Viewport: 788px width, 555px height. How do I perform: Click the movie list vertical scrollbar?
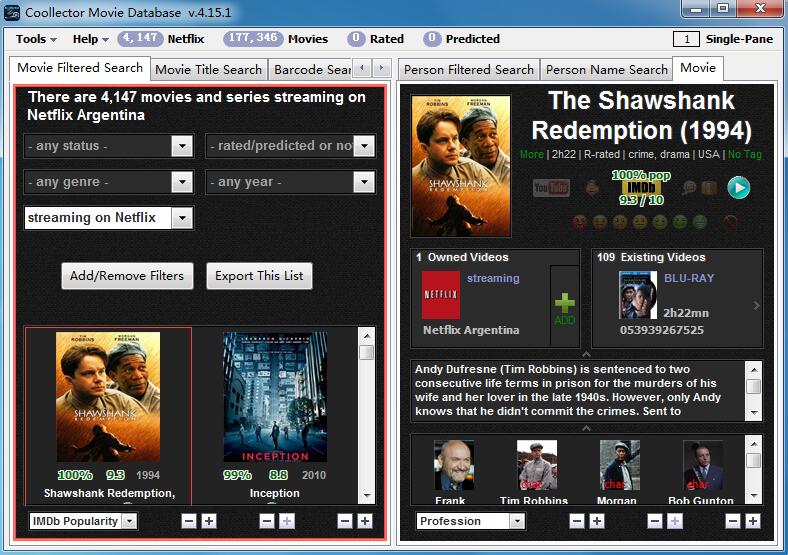366,420
